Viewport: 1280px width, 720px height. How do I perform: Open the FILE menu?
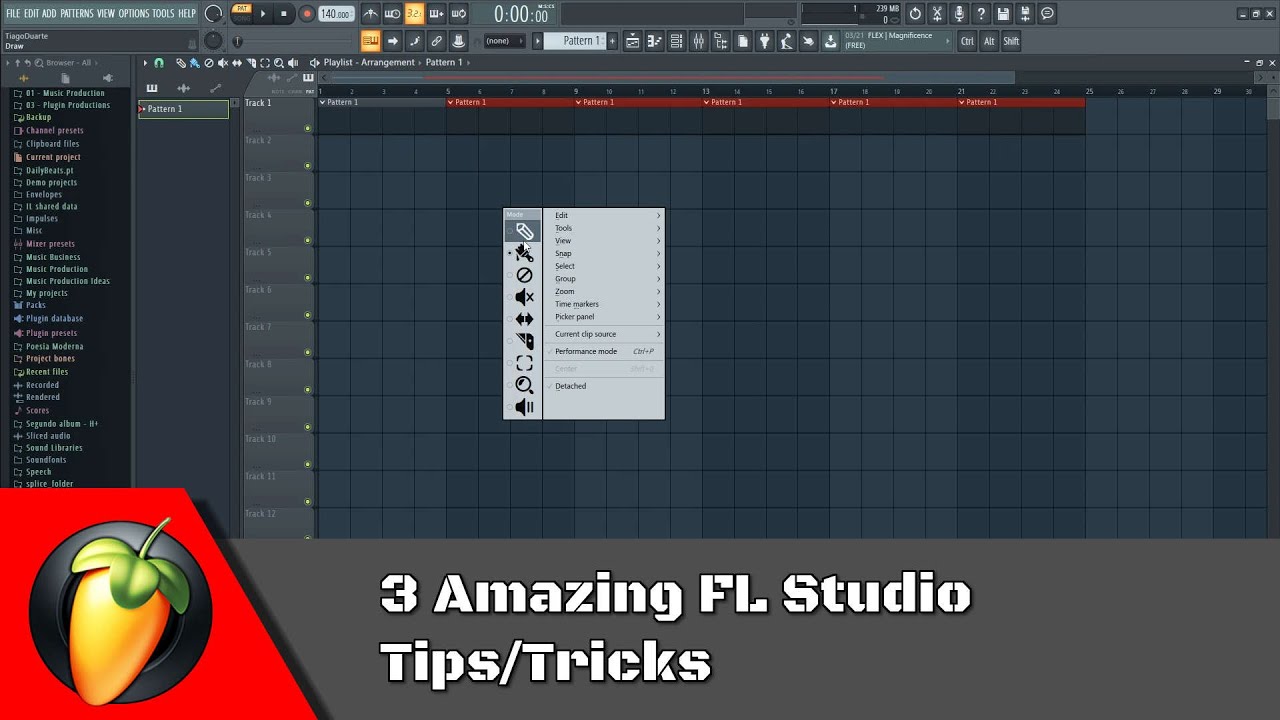click(13, 14)
